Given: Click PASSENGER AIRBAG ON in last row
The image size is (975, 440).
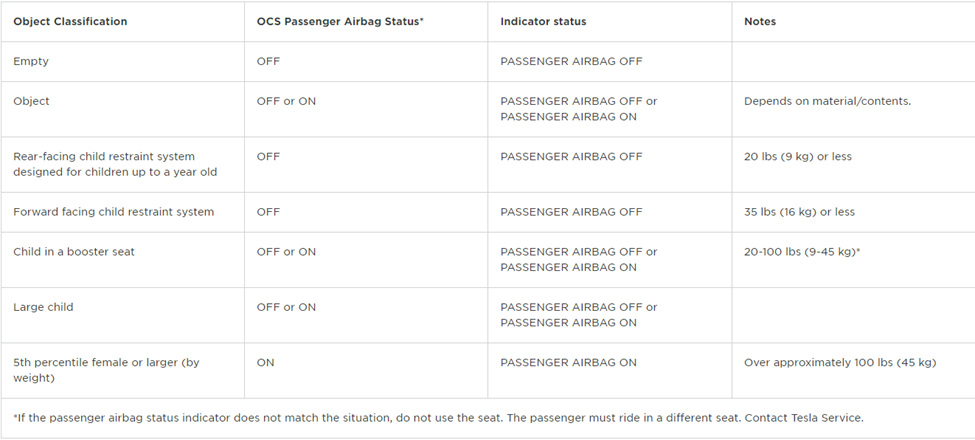Looking at the screenshot, I should (568, 362).
